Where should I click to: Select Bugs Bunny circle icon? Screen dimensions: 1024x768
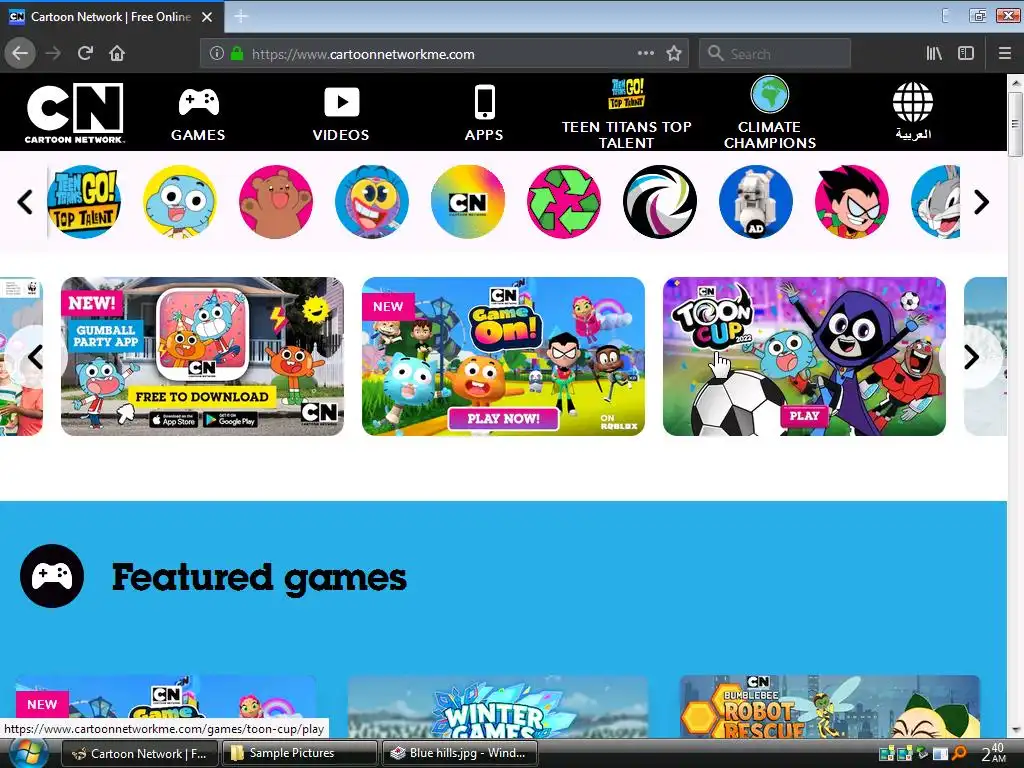coord(936,202)
